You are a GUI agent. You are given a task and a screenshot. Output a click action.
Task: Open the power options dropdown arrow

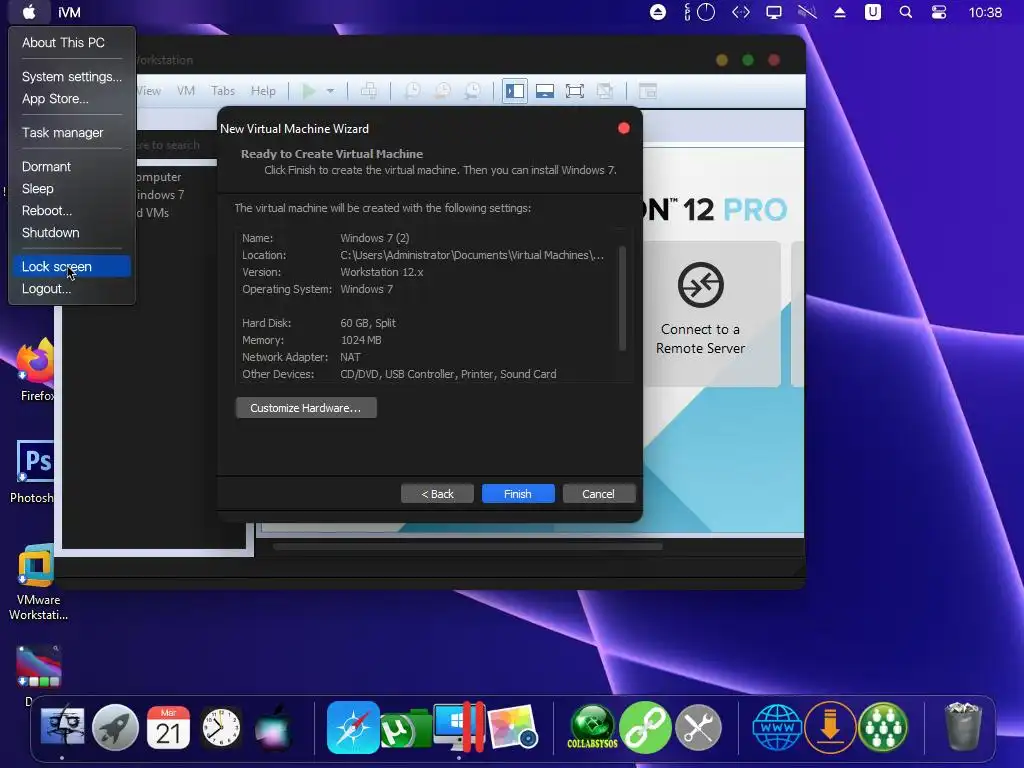tap(330, 91)
